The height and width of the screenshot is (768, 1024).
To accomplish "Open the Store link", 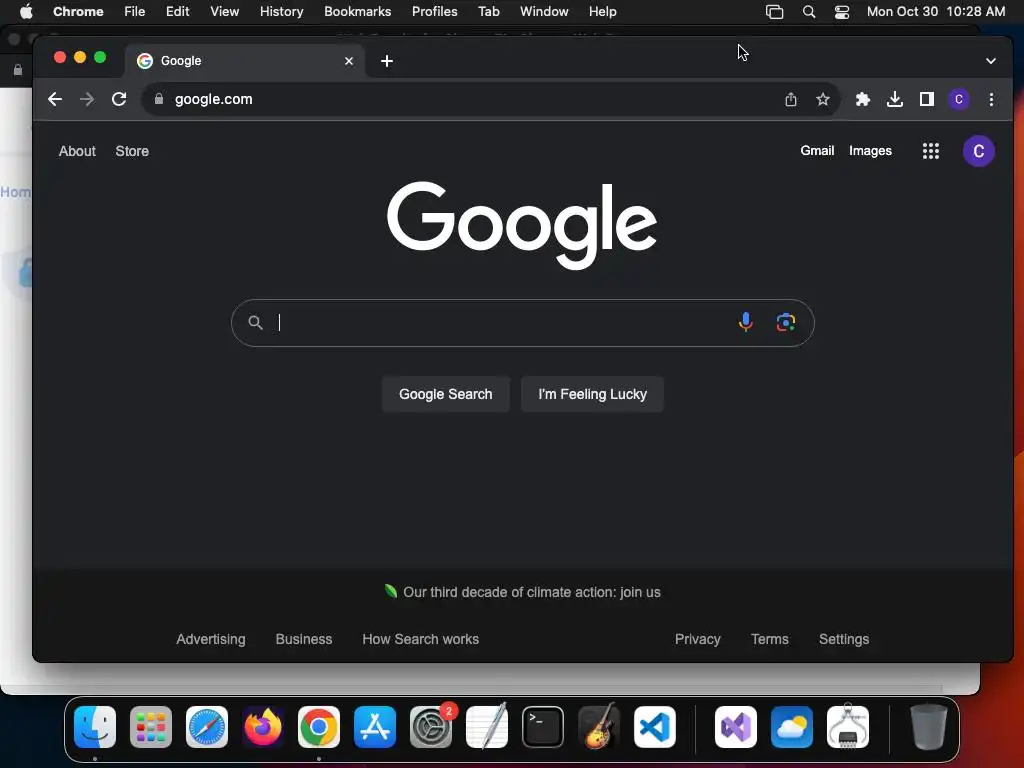I will pos(132,151).
